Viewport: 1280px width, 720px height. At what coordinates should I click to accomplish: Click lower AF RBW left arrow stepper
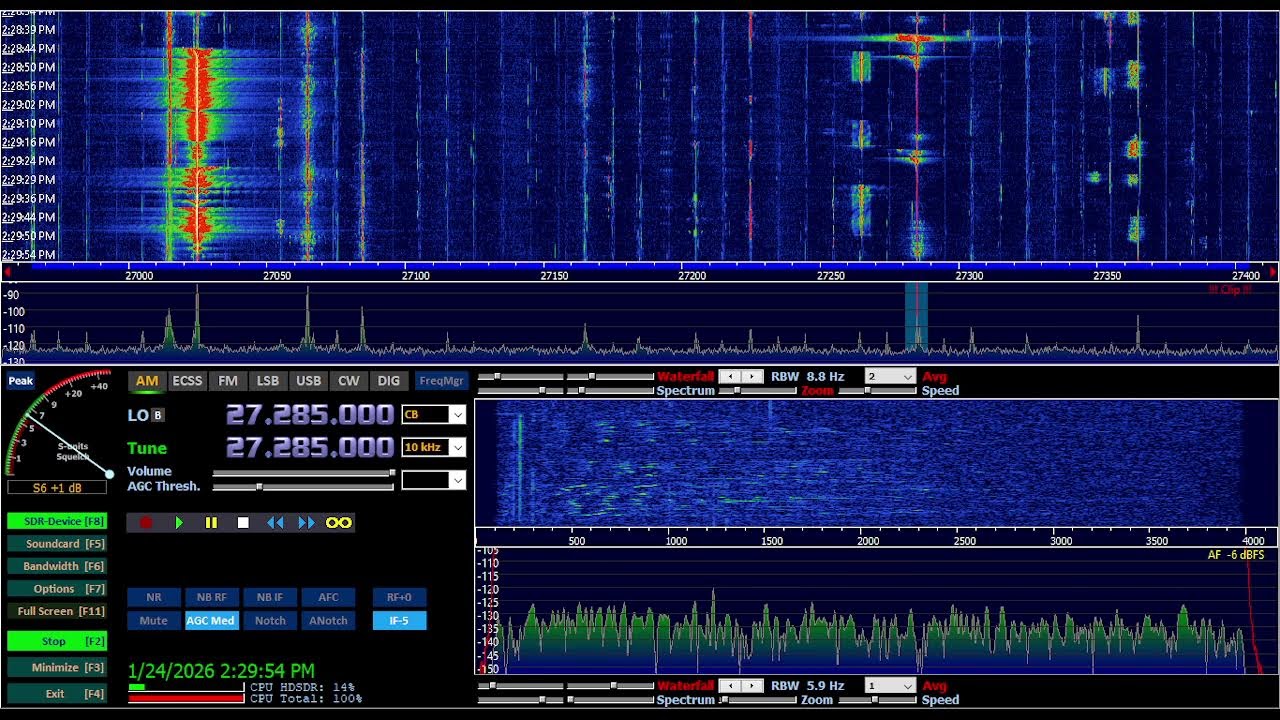(729, 686)
